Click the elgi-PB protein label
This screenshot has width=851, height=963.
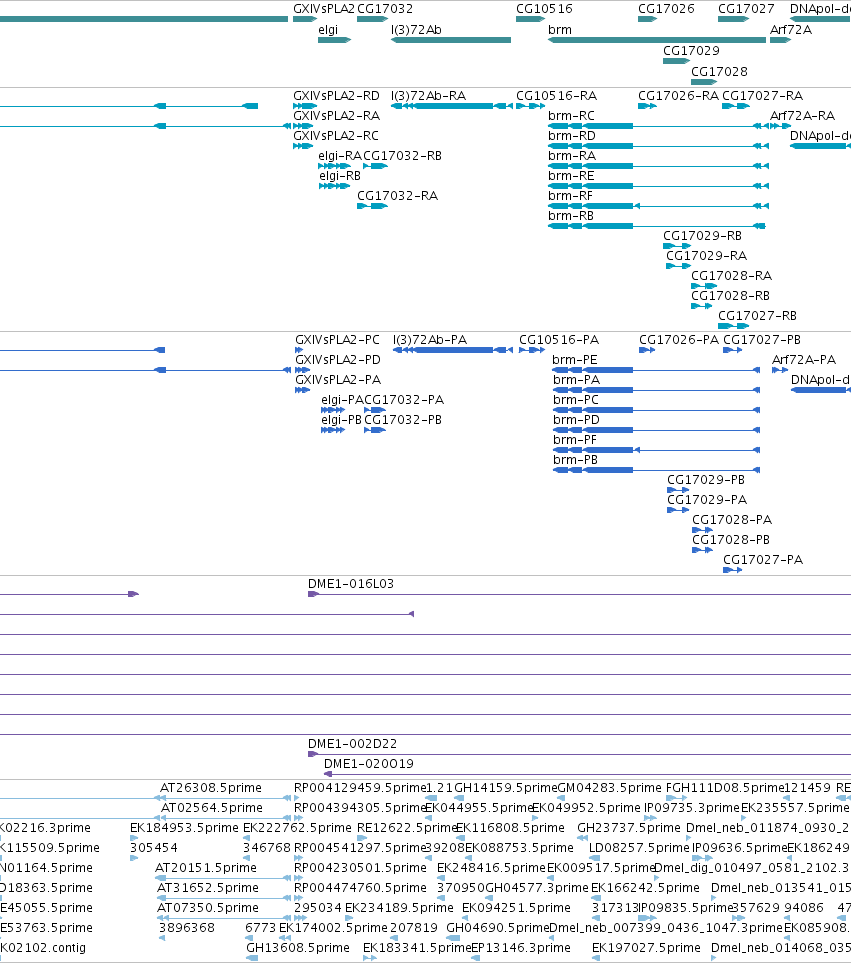[341, 420]
